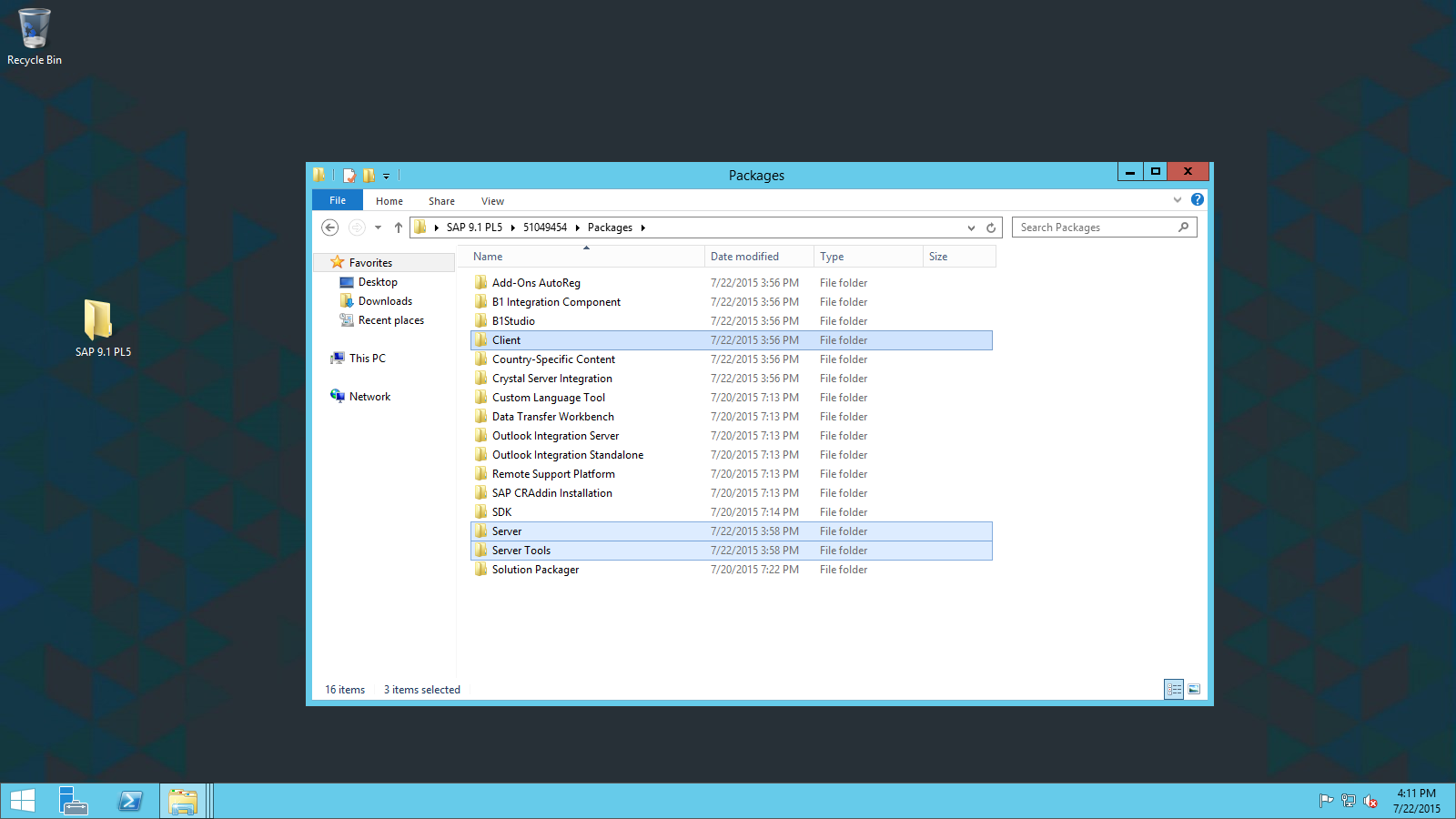Open the Share ribbon tab
Screen dimensions: 1456x819
point(441,201)
